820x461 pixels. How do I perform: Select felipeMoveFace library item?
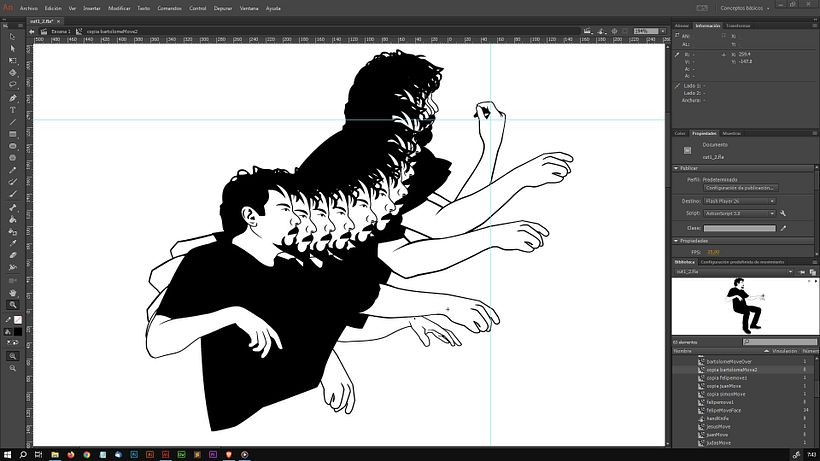(724, 410)
